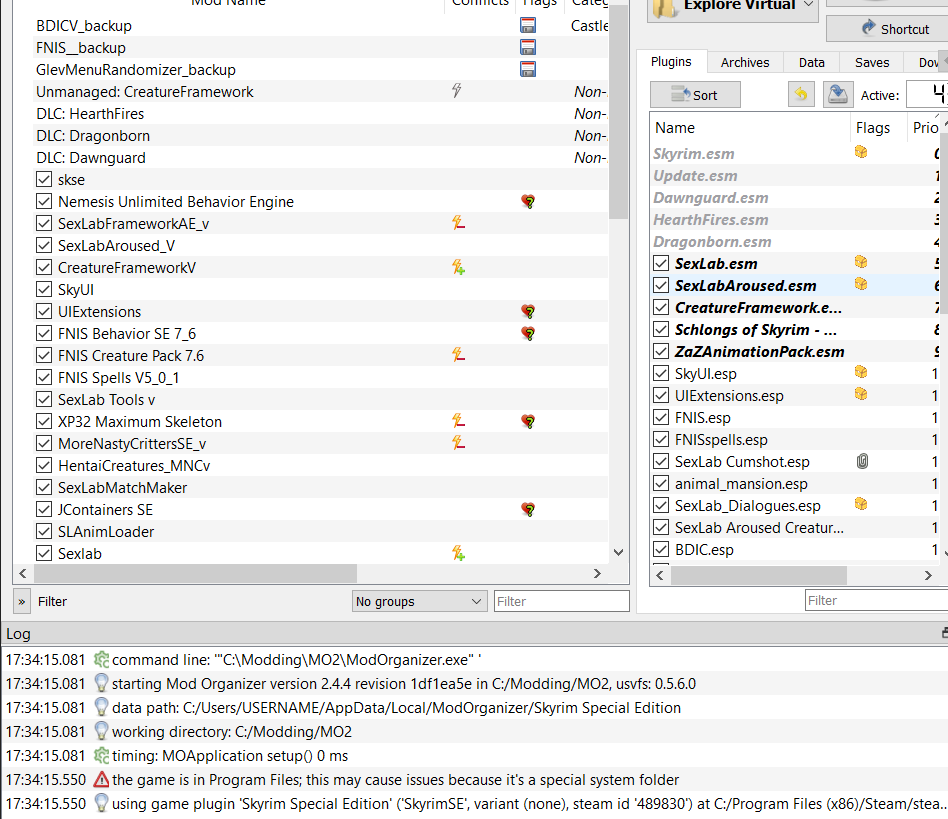Uncheck the ZaZAnimationPack.esm plugin
The height and width of the screenshot is (819, 948).
pyautogui.click(x=661, y=351)
